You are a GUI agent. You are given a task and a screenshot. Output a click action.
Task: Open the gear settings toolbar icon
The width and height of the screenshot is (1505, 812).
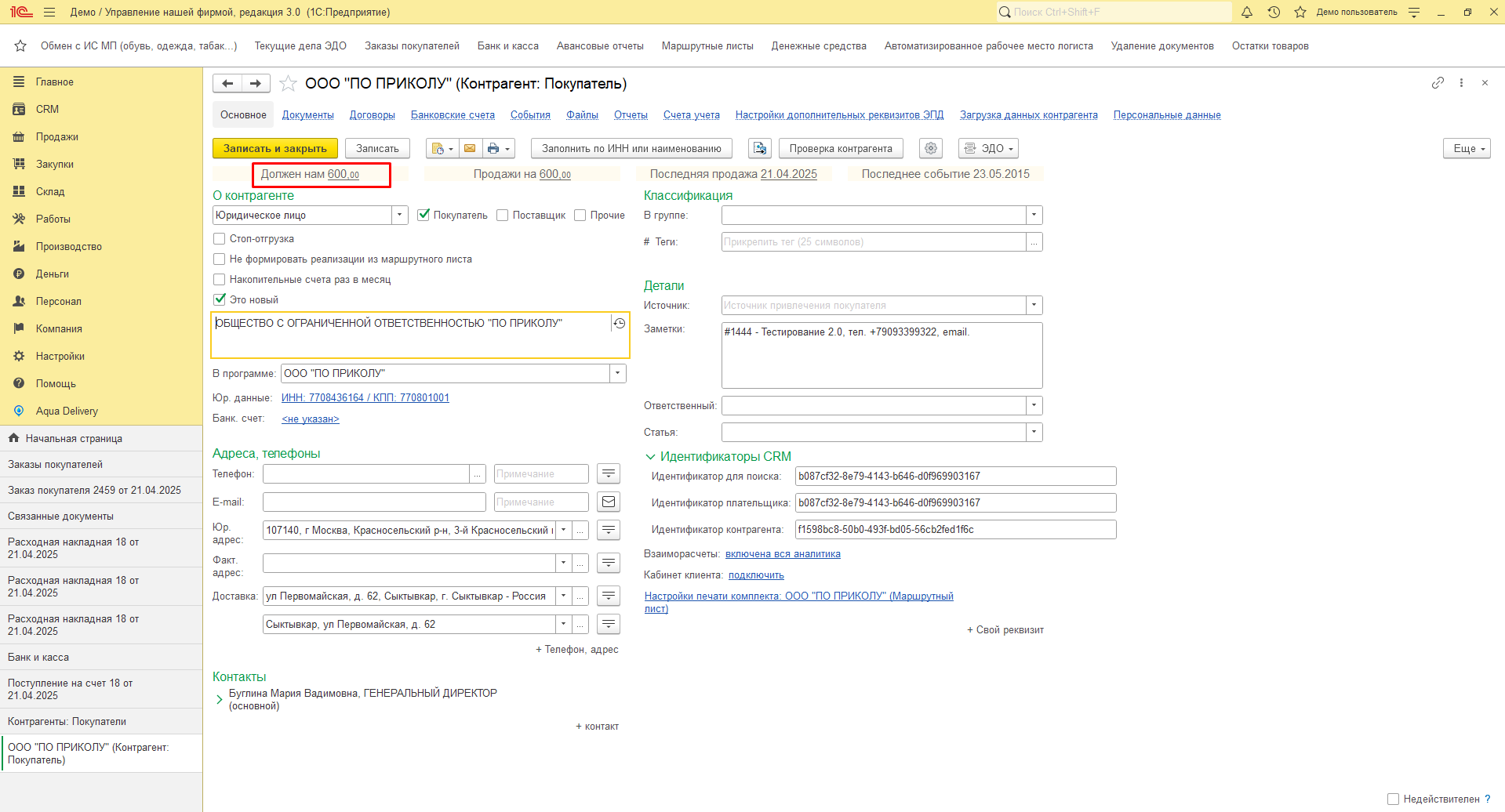click(x=931, y=148)
